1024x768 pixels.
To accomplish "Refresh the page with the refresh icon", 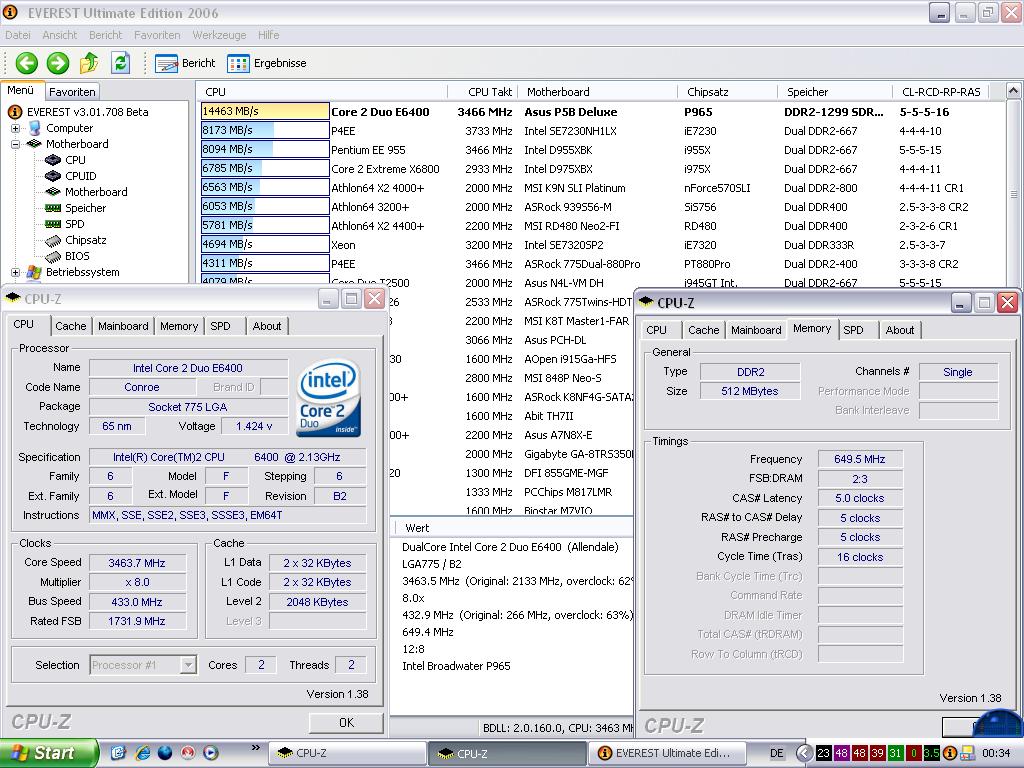I will 121,63.
